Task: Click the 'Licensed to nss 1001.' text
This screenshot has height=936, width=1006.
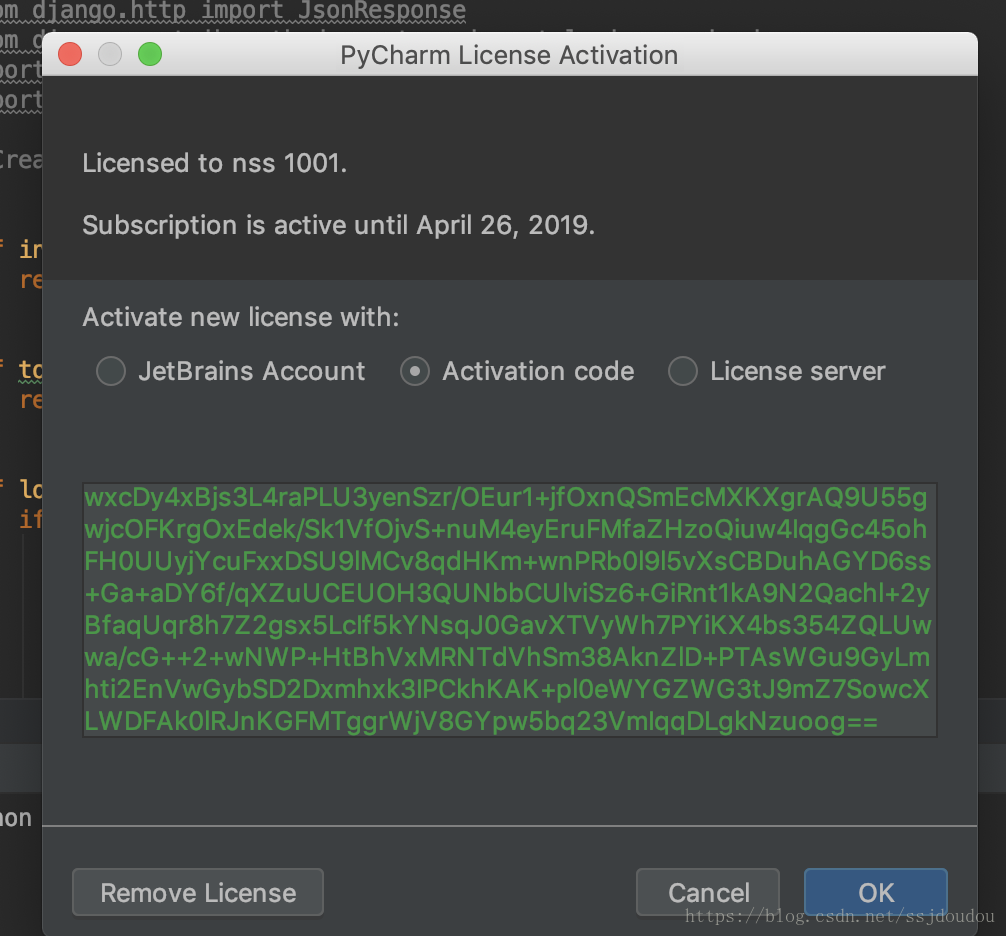Action: [x=214, y=163]
